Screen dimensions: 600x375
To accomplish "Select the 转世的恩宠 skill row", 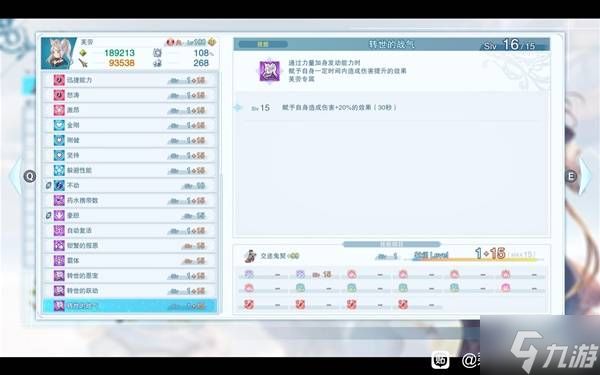I will 130,276.
